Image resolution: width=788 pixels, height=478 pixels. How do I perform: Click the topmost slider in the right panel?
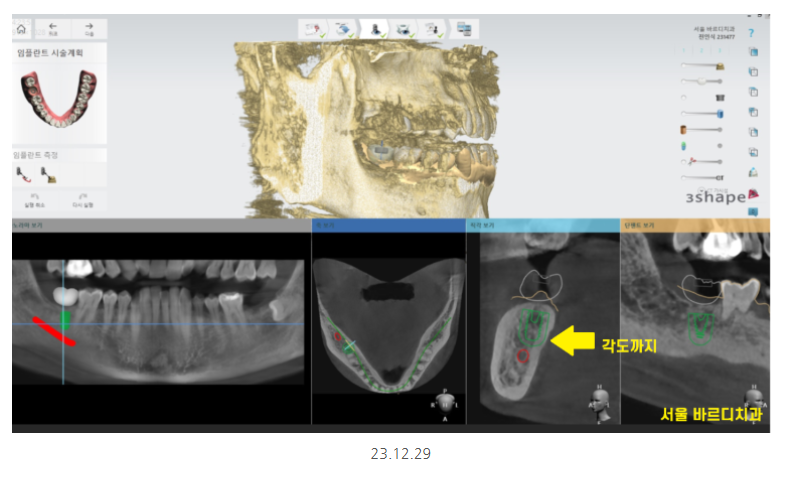click(700, 66)
